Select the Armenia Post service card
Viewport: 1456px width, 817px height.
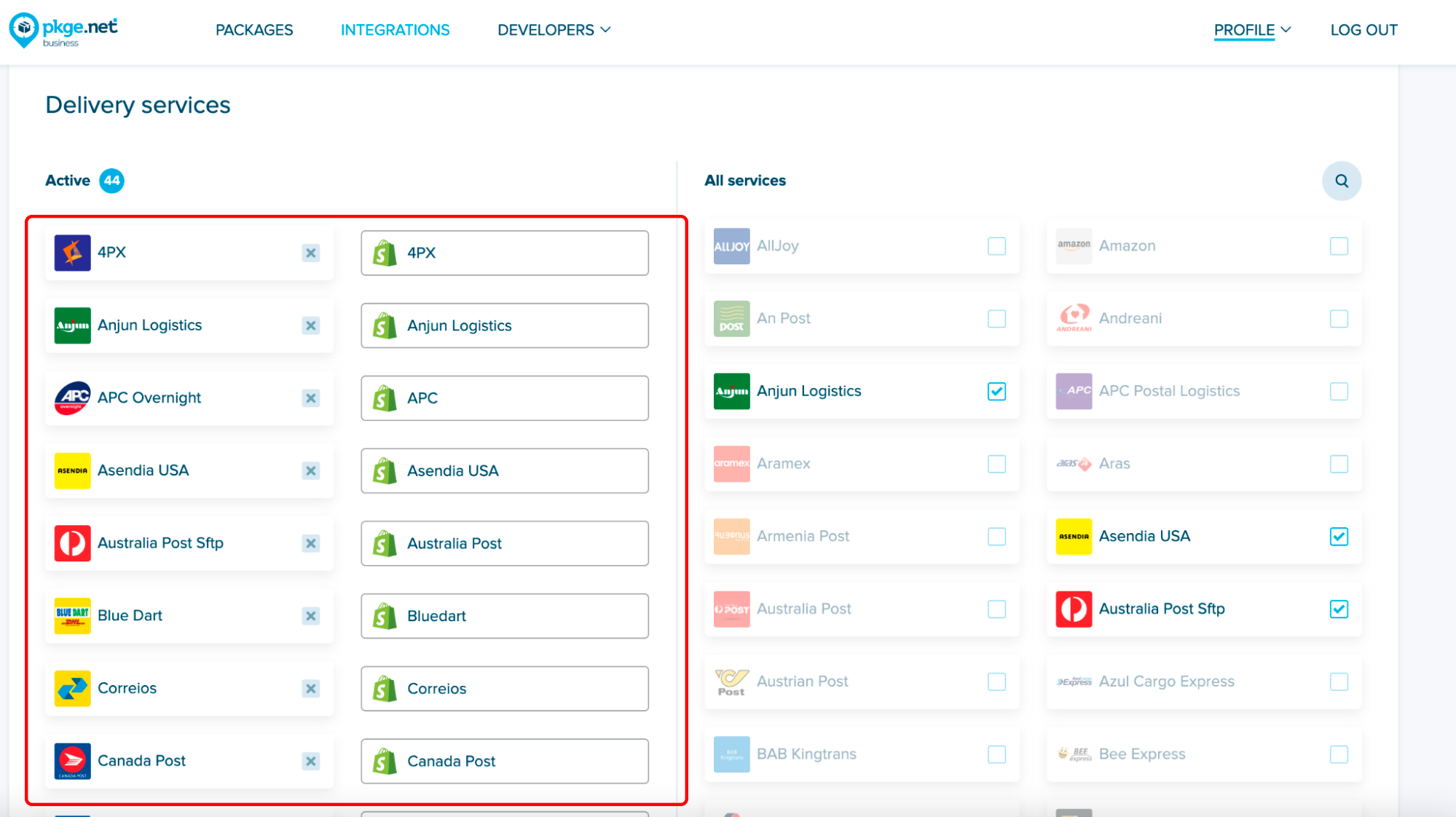click(x=862, y=537)
